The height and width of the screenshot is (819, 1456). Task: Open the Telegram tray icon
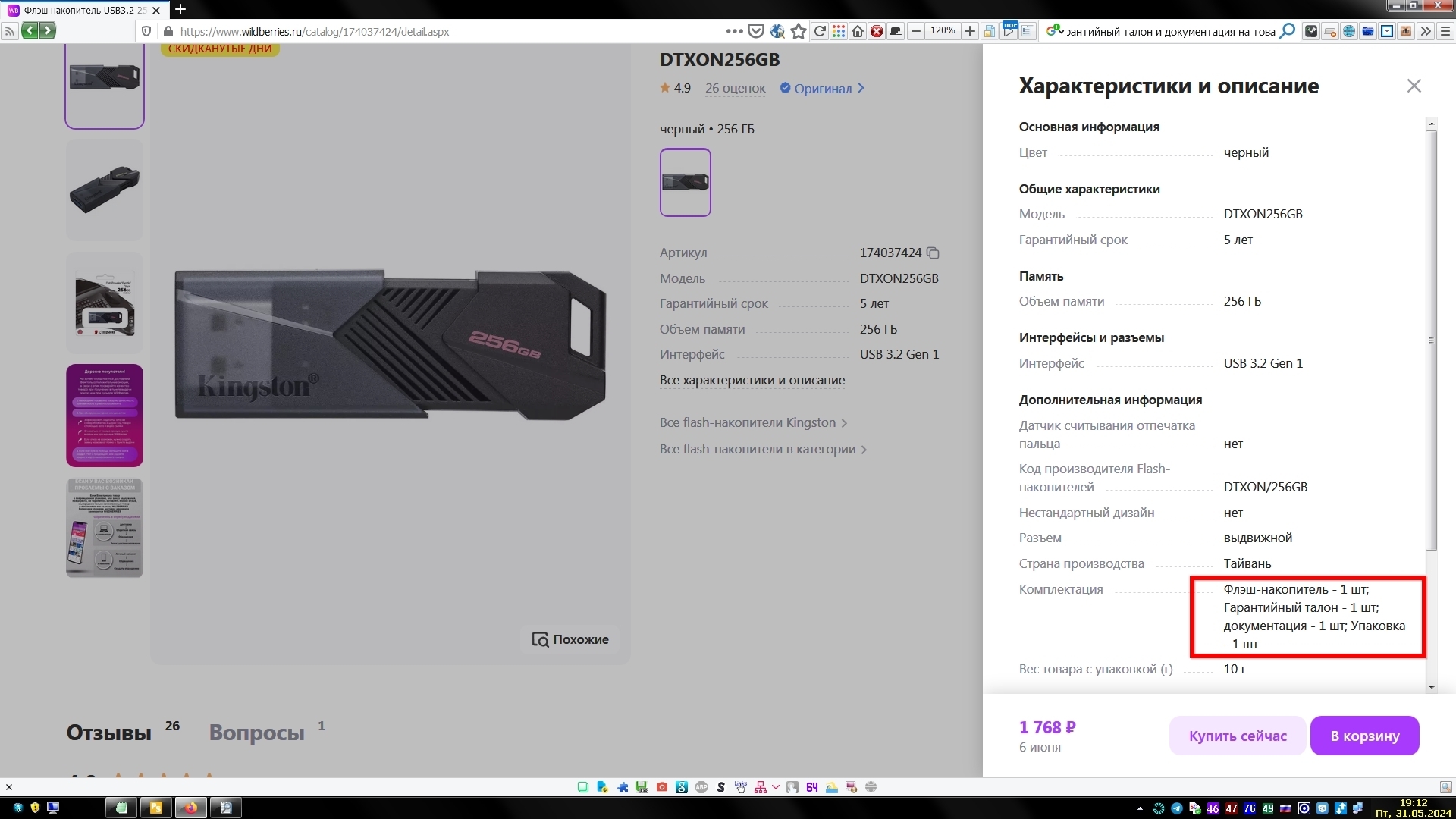coord(1176,808)
